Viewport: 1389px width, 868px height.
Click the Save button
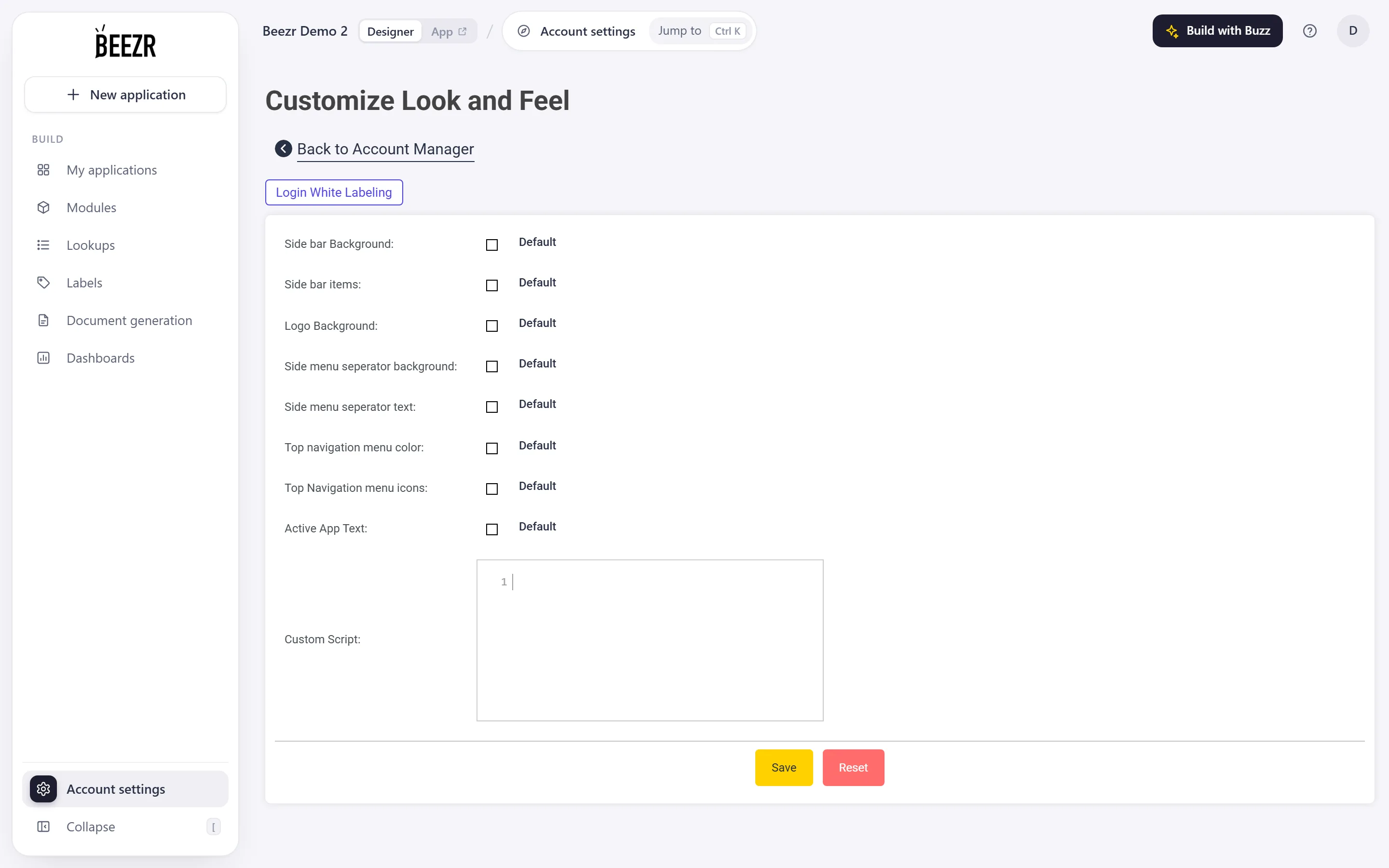(783, 768)
